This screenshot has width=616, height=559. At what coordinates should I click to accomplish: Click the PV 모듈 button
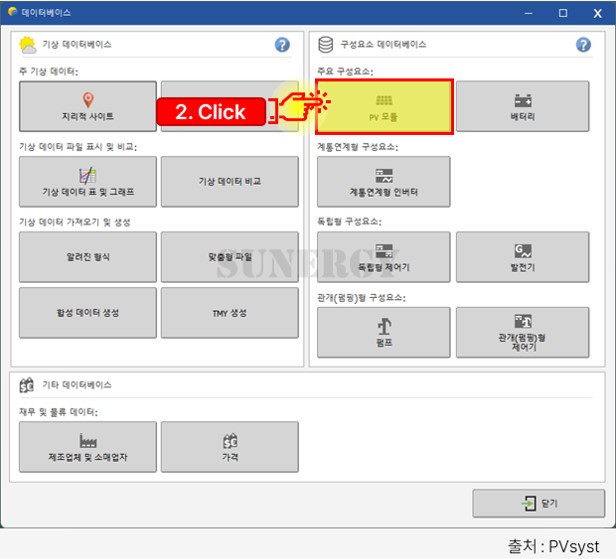[x=384, y=106]
